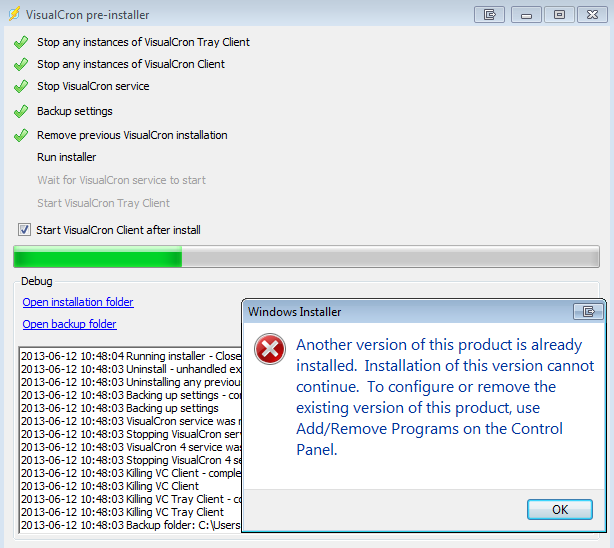This screenshot has height=548, width=614.
Task: Maximize the VisualCron pre-installer window
Action: point(559,15)
